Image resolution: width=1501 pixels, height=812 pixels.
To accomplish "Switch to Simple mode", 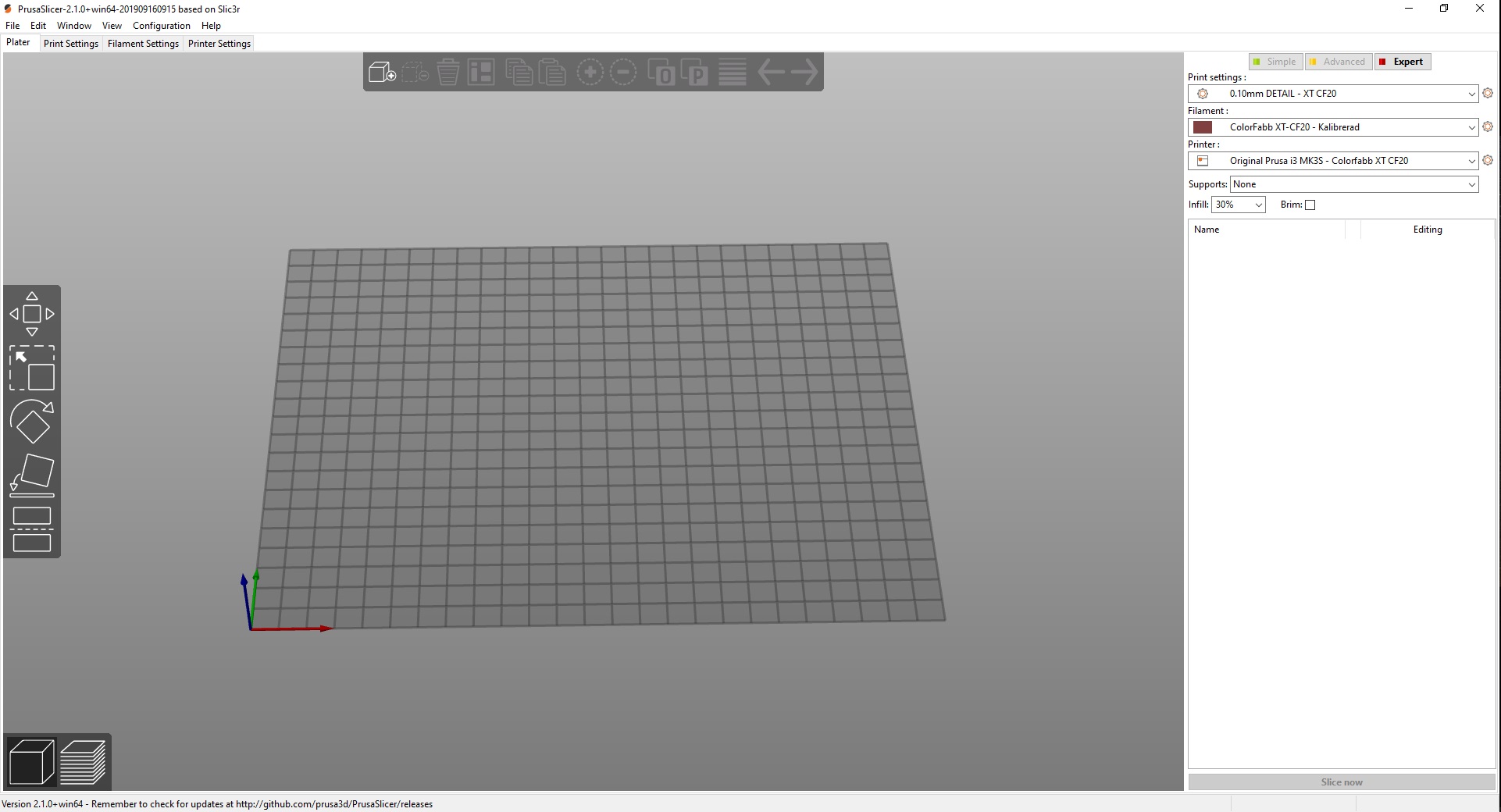I will (x=1276, y=62).
